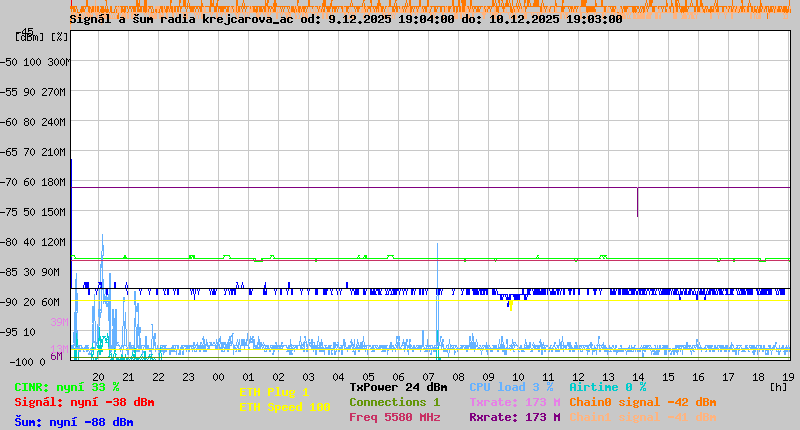Click the '-50' dBm axis label
The width and height of the screenshot is (800, 430).
click(x=9, y=62)
